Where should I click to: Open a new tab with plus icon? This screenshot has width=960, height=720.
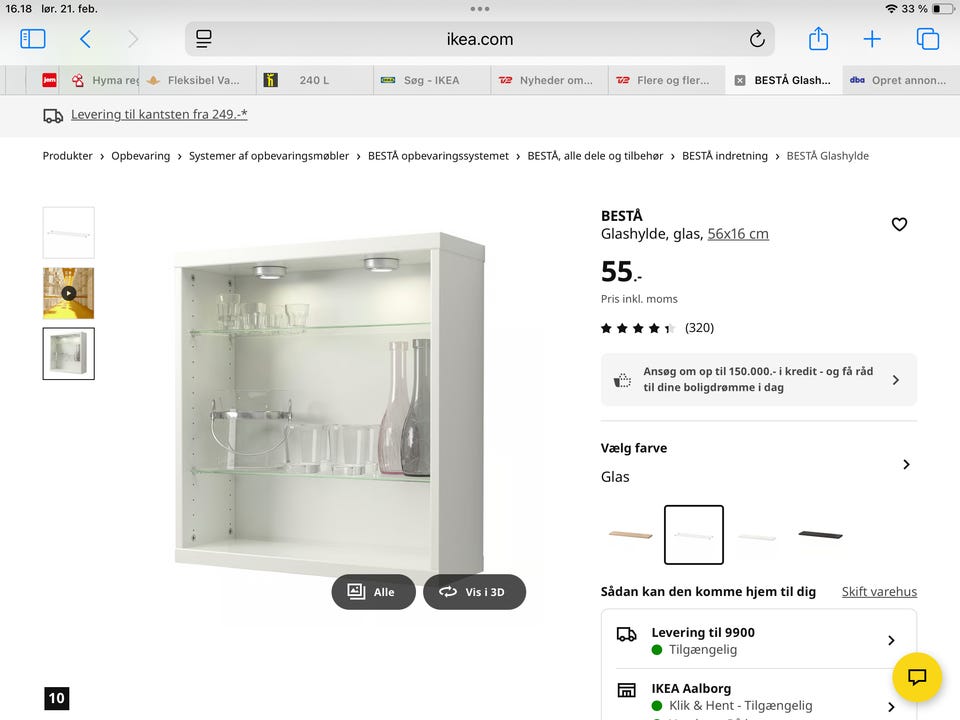(x=872, y=39)
